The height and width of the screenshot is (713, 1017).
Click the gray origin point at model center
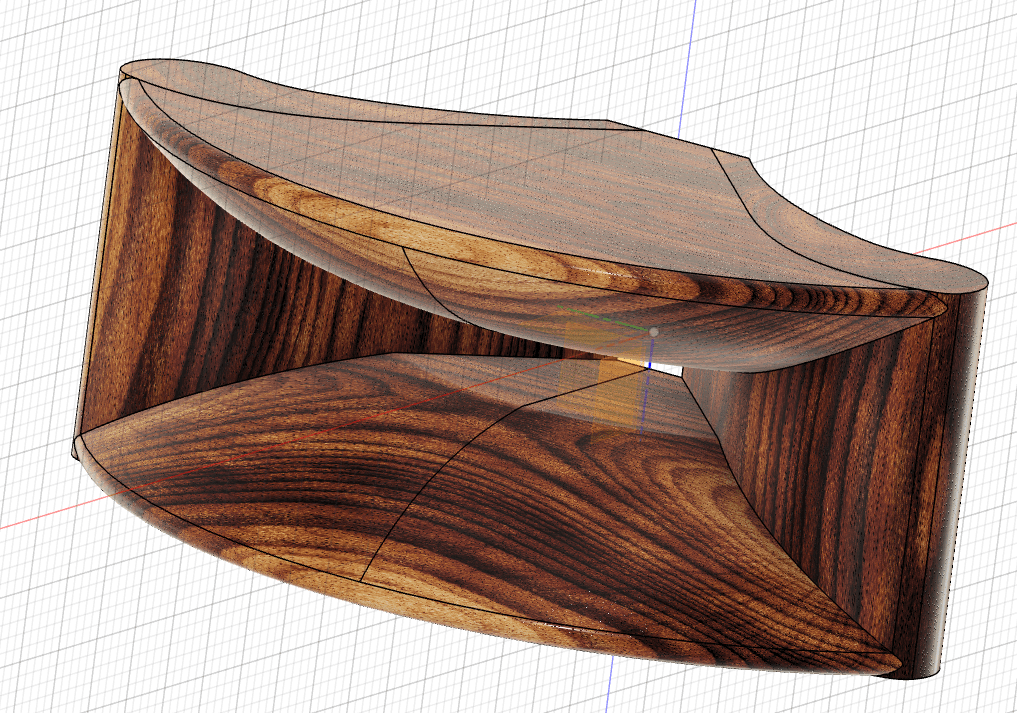point(653,332)
